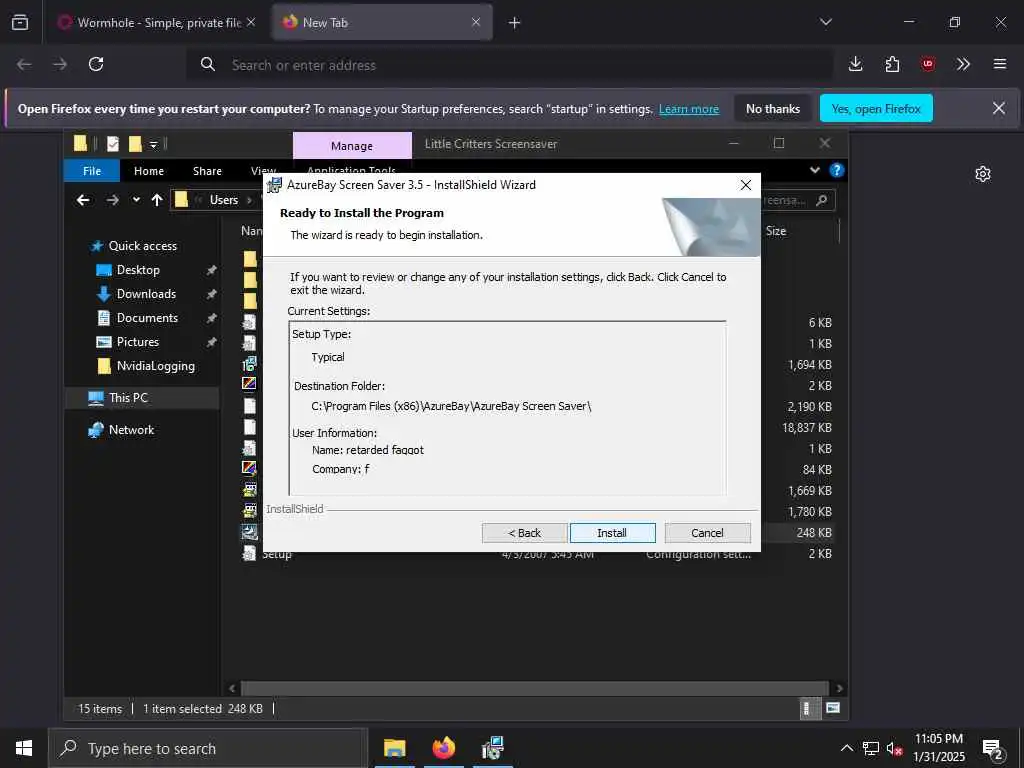1024x768 pixels.
Task: Open Explorer help question mark icon
Action: pos(837,170)
